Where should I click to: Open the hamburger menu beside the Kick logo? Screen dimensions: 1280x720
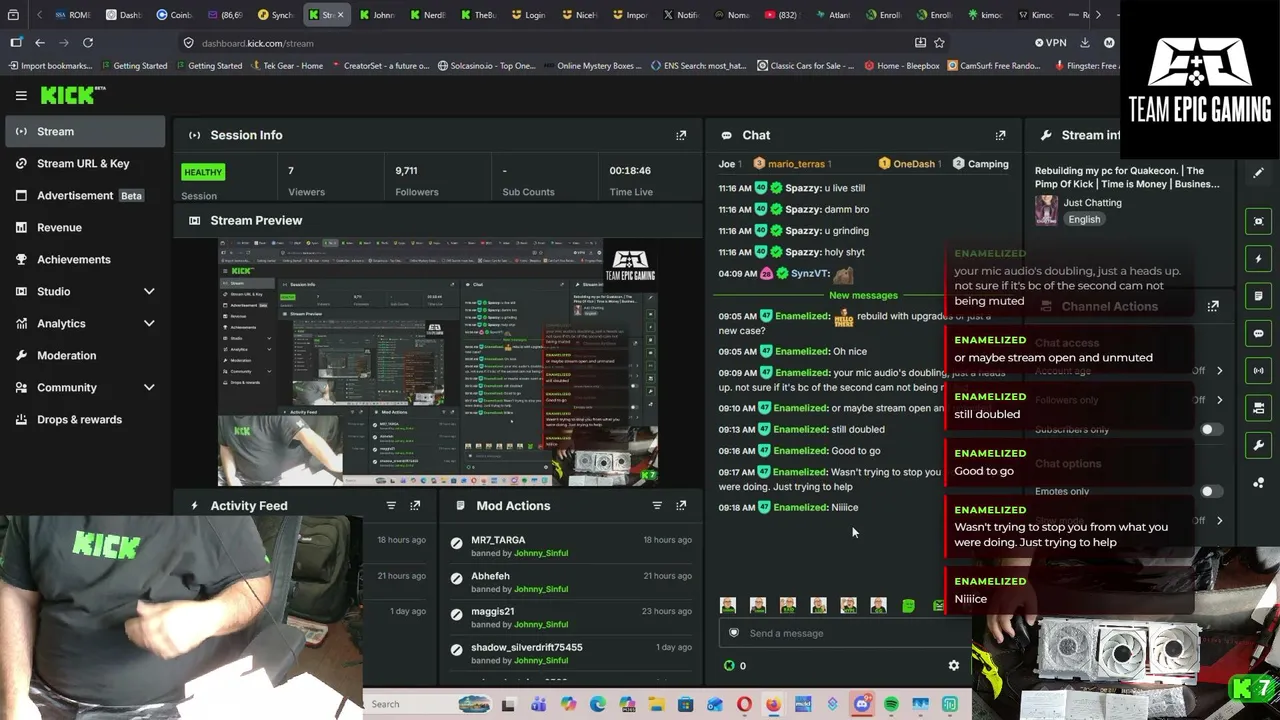pyautogui.click(x=21, y=95)
